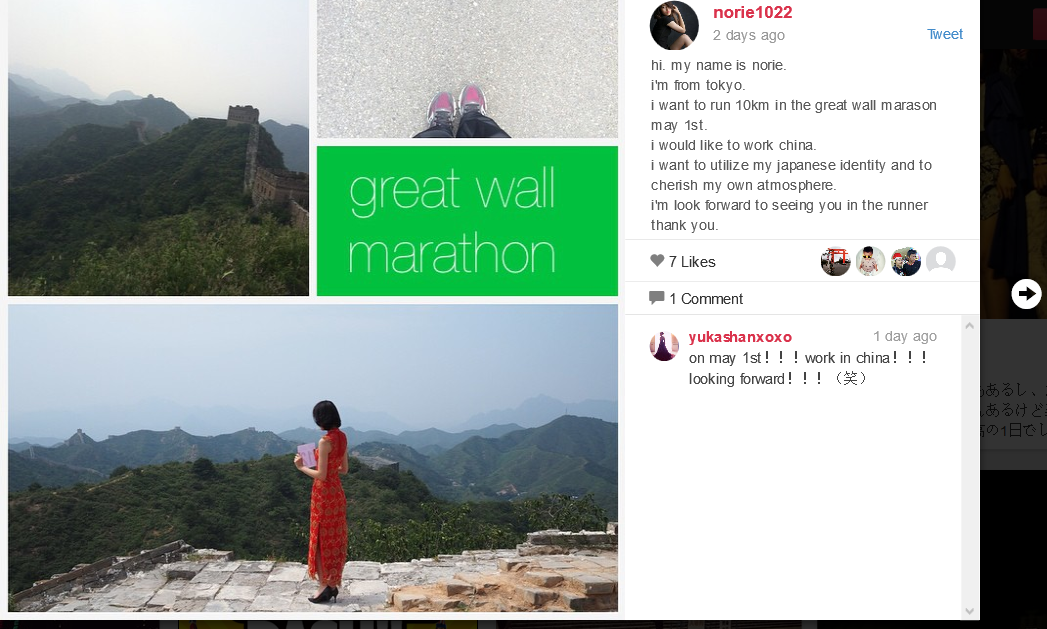Screen dimensions: 1047x629
Task: Open the sunglasses liker avatar
Action: tap(871, 261)
